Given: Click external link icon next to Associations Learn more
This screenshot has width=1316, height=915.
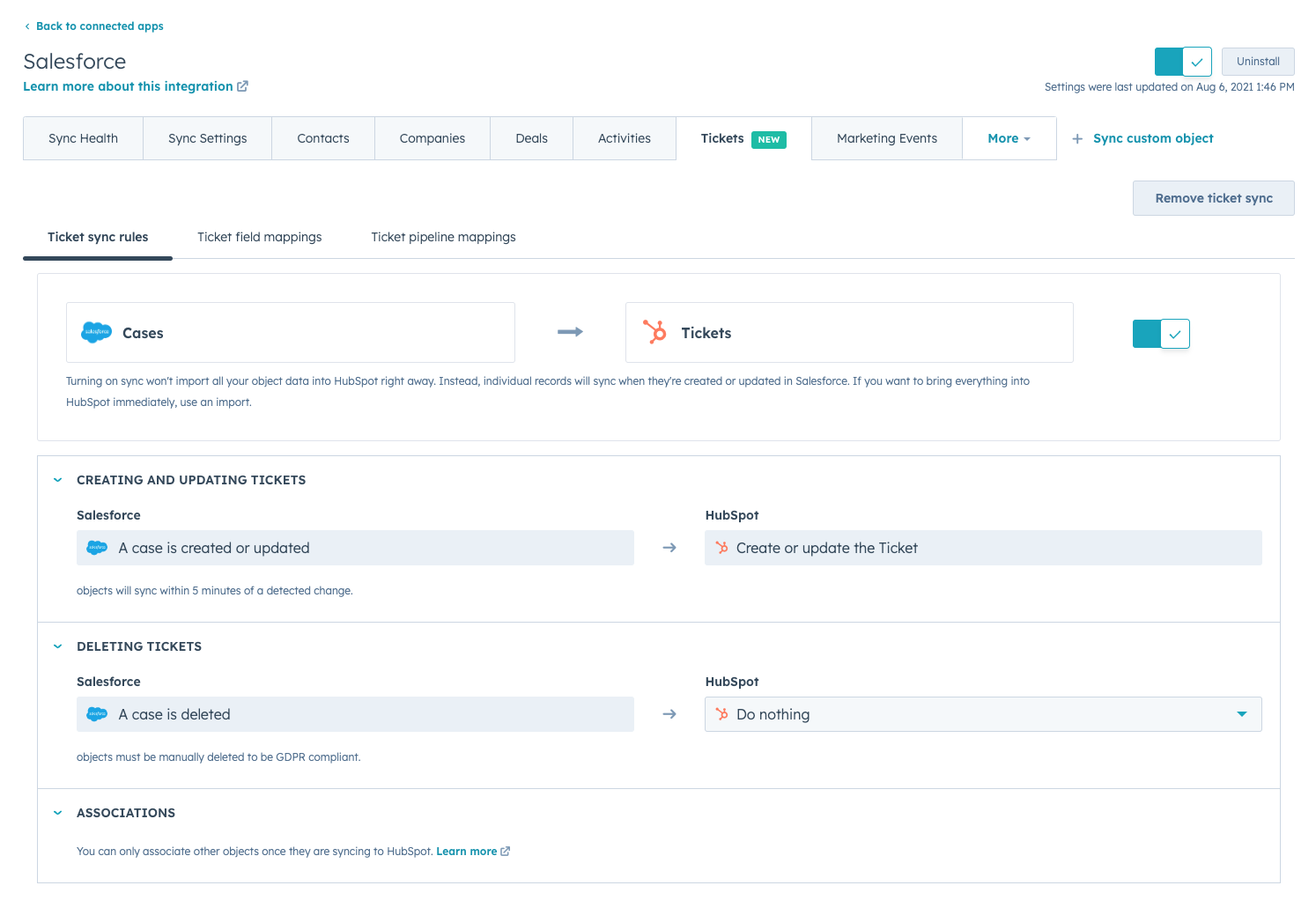Looking at the screenshot, I should click(x=506, y=852).
